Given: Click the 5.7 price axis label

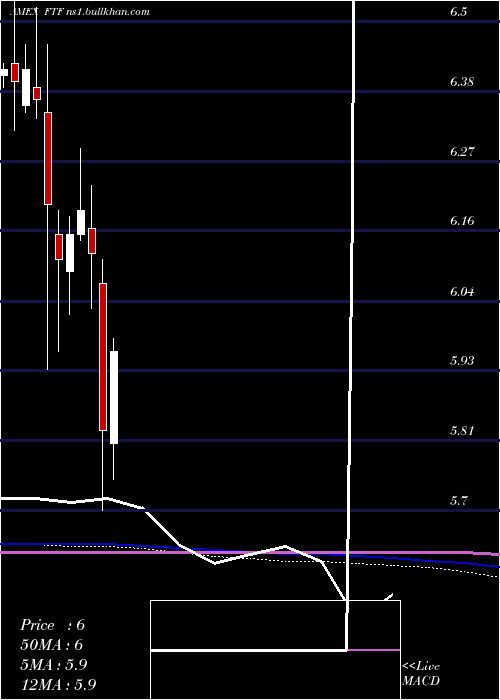Looking at the screenshot, I should (458, 500).
